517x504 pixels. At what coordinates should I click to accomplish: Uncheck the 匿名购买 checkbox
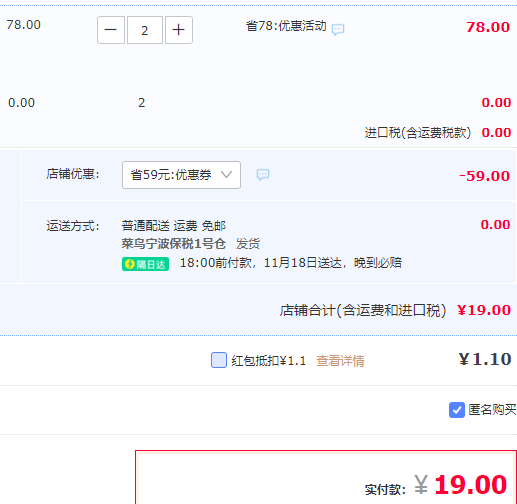click(457, 410)
